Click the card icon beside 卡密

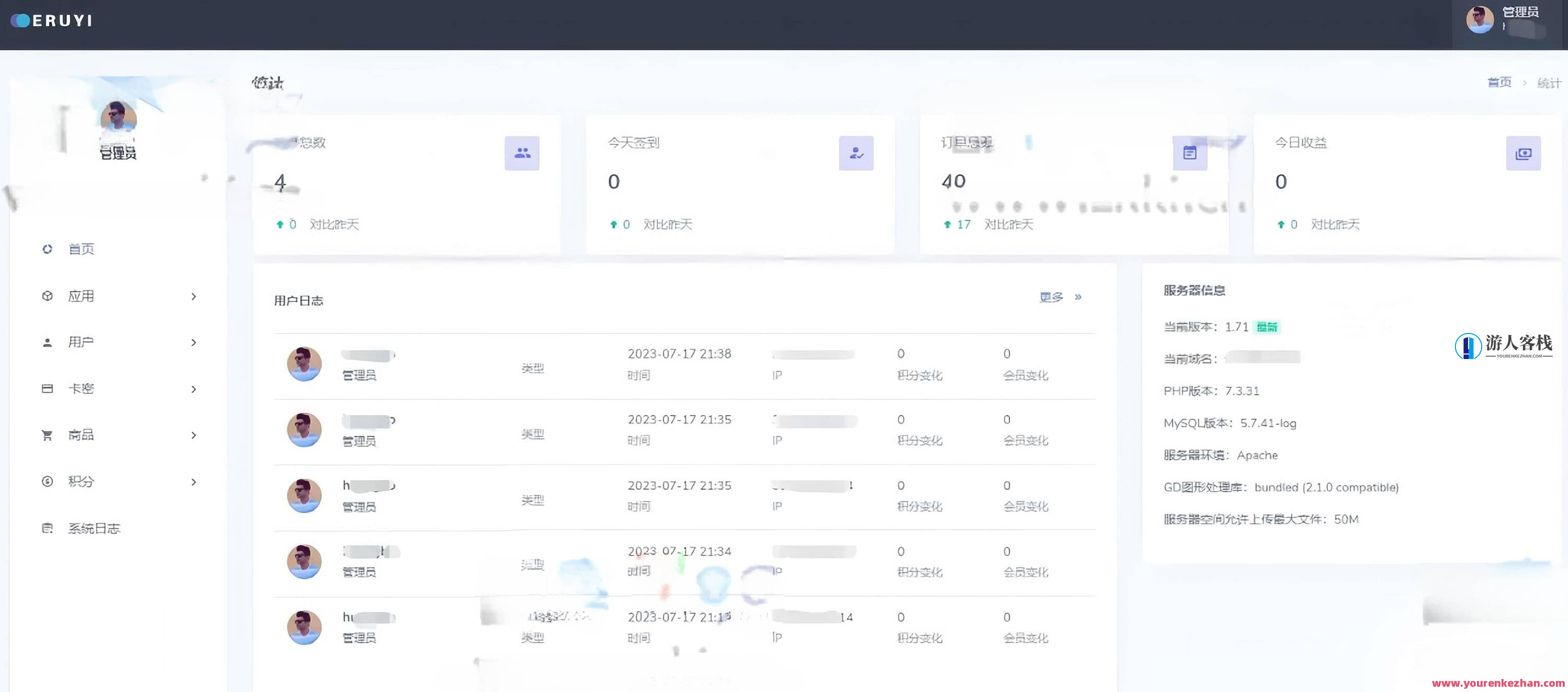[48, 388]
